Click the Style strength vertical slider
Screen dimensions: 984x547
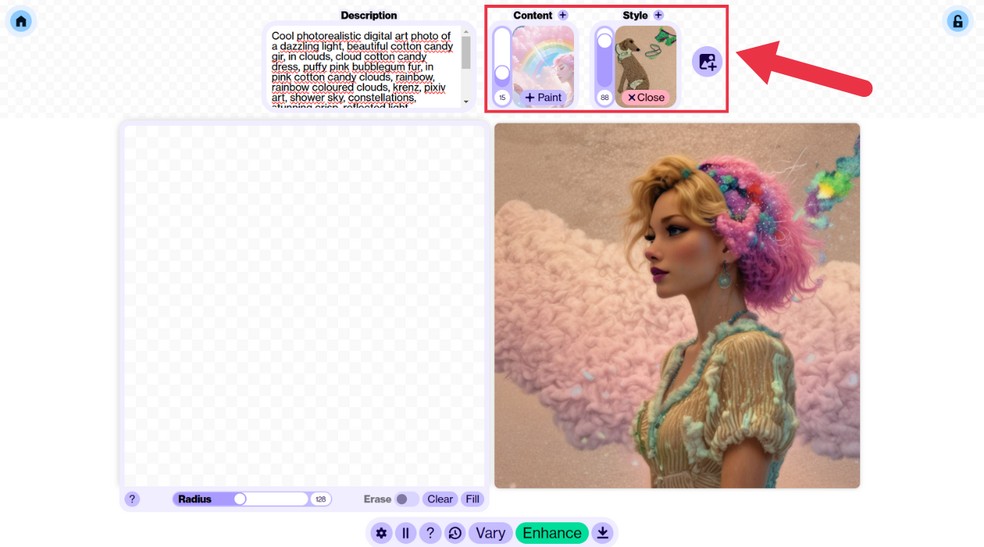(x=604, y=58)
